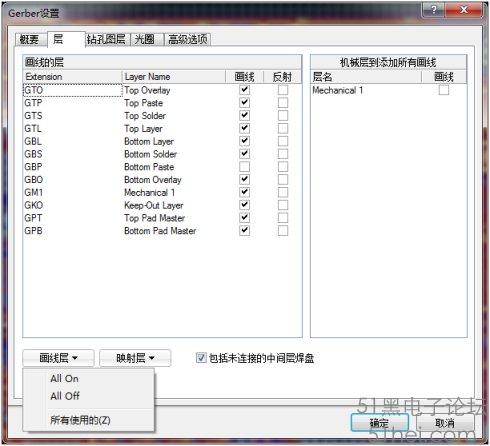490x446 pixels.
Task: Click the 确定 button
Action: (379, 423)
